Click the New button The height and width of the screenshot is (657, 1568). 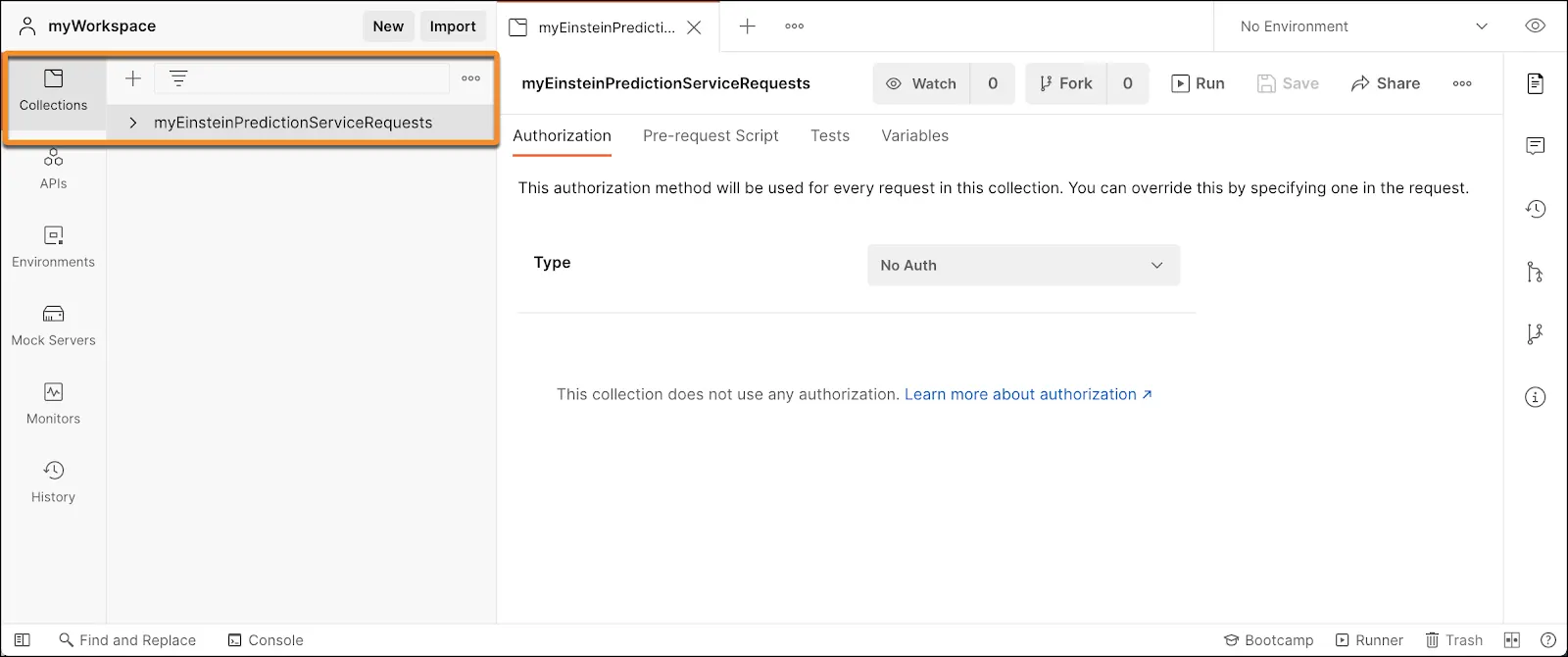click(388, 26)
